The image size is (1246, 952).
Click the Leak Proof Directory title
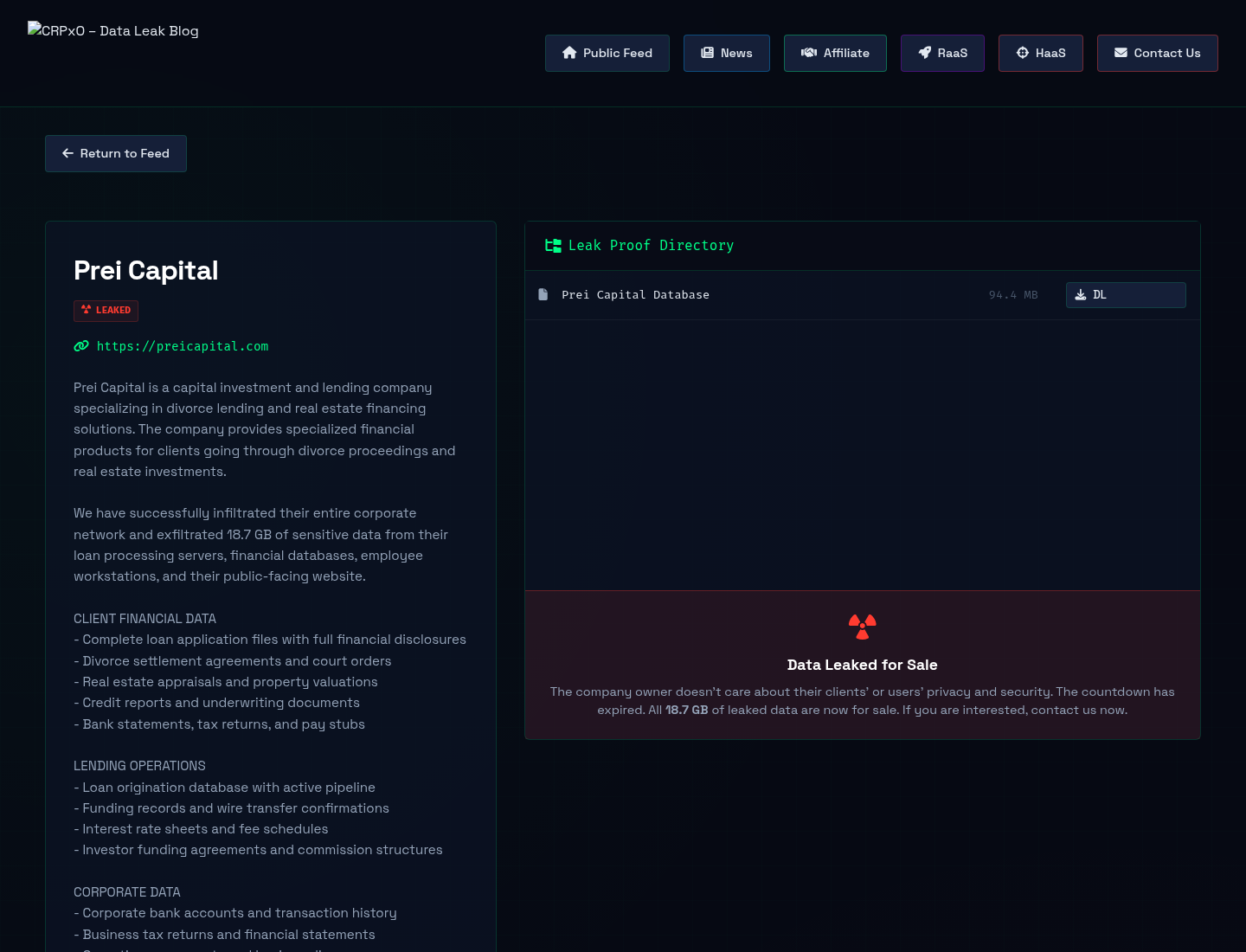point(651,246)
